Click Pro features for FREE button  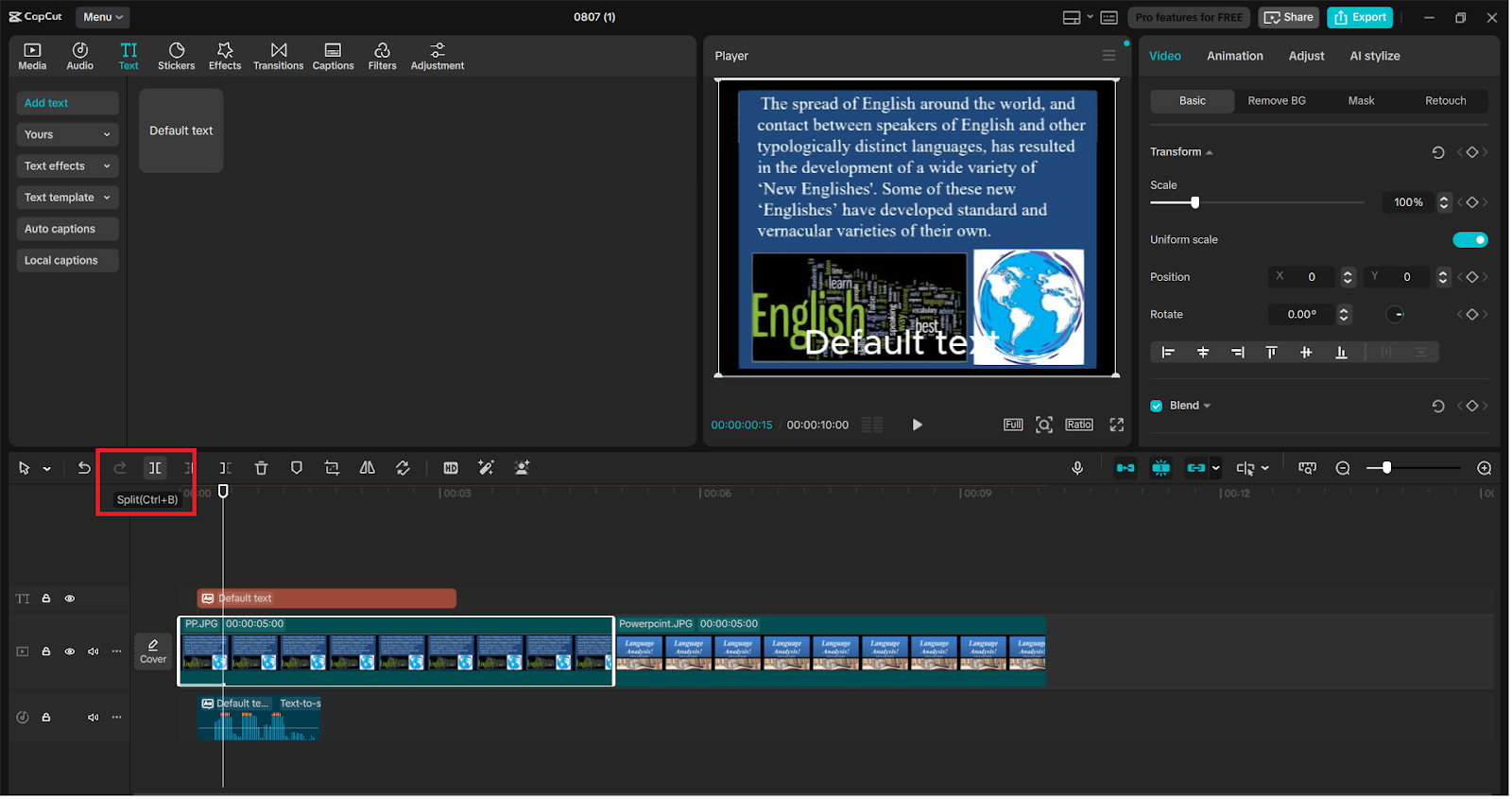(1190, 17)
